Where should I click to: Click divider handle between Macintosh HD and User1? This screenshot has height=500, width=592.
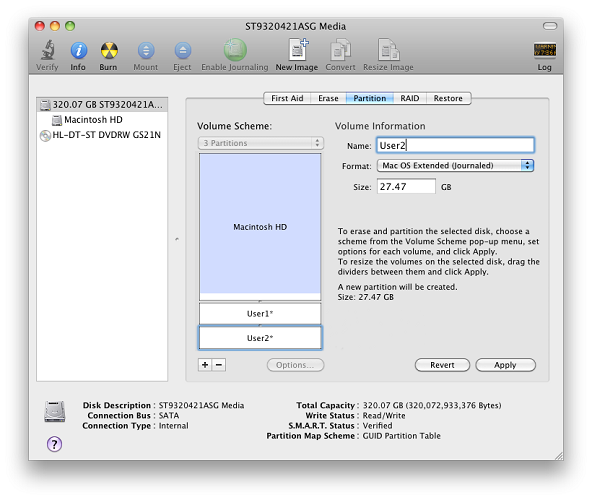click(260, 301)
